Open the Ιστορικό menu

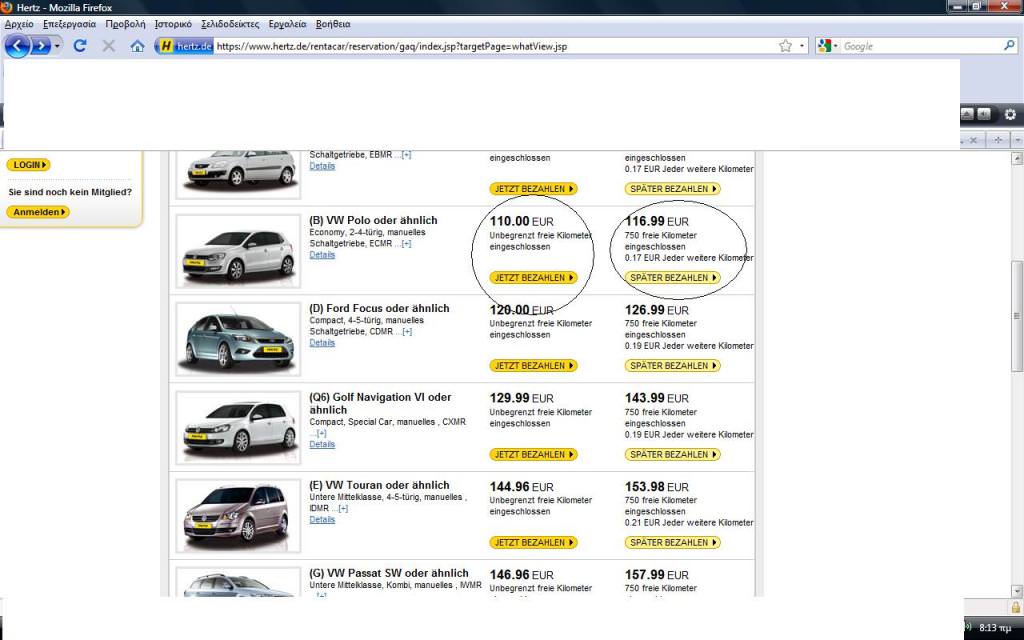[173, 24]
